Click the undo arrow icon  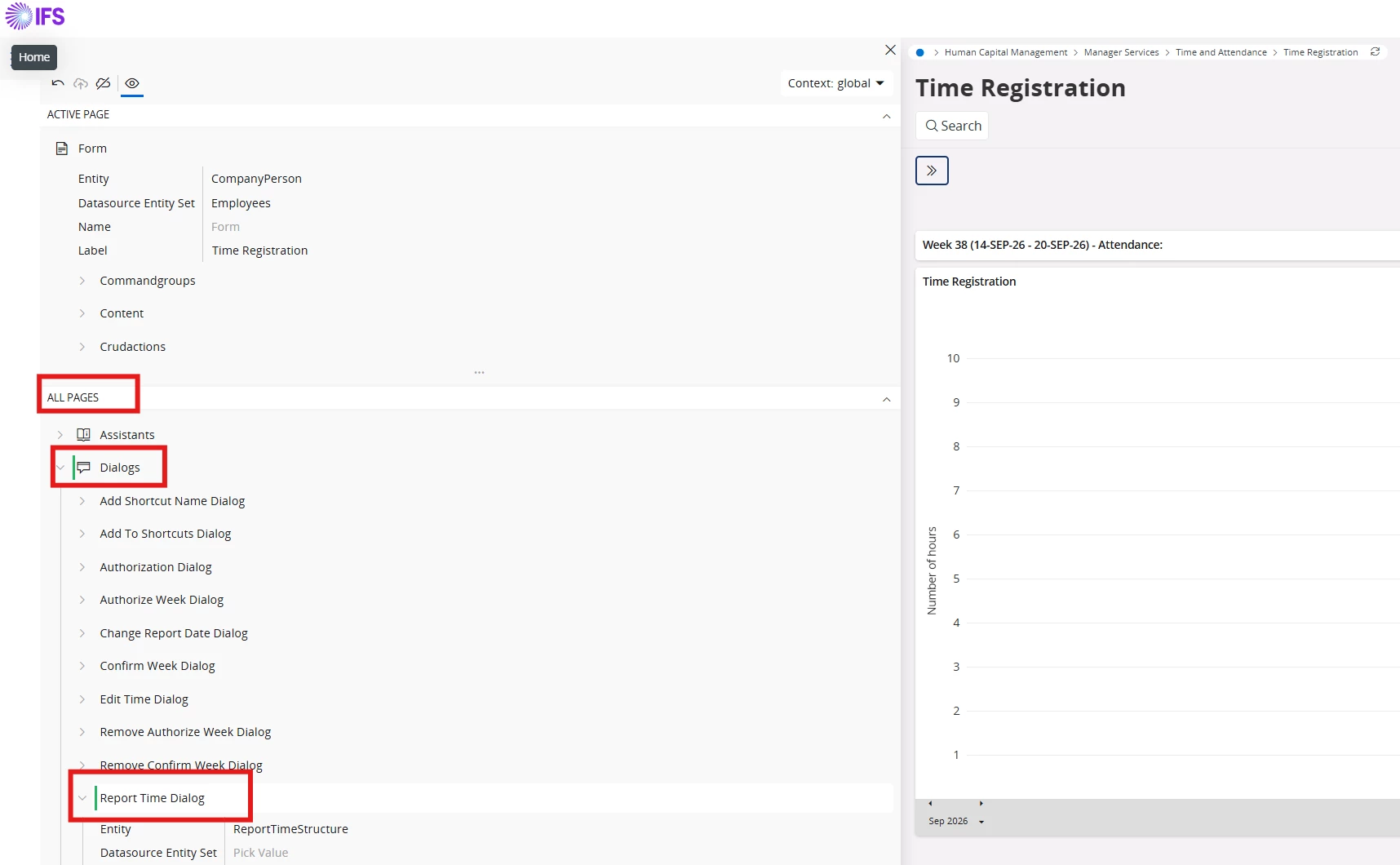(58, 83)
